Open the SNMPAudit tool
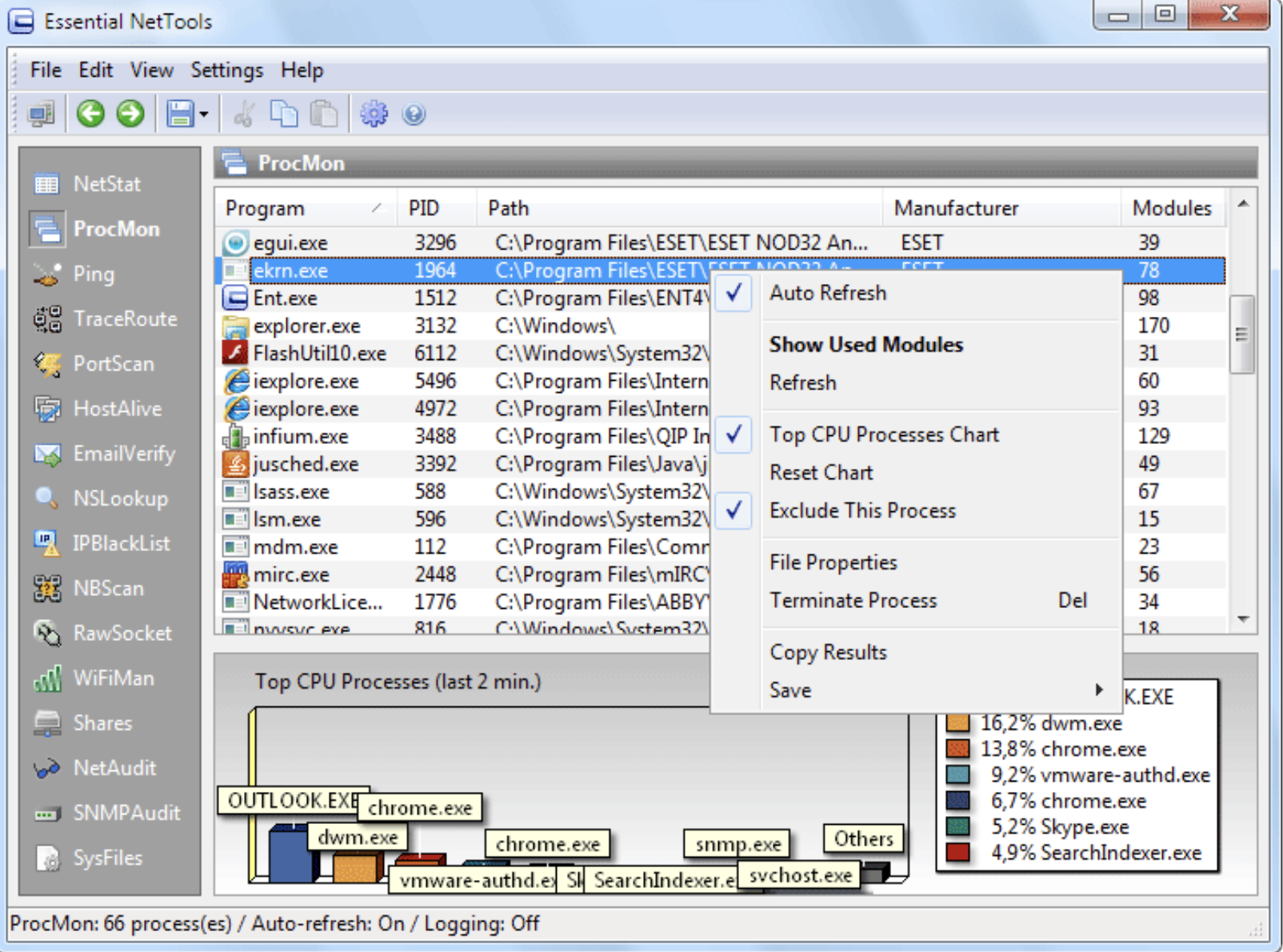The width and height of the screenshot is (1283, 952). coord(107,813)
